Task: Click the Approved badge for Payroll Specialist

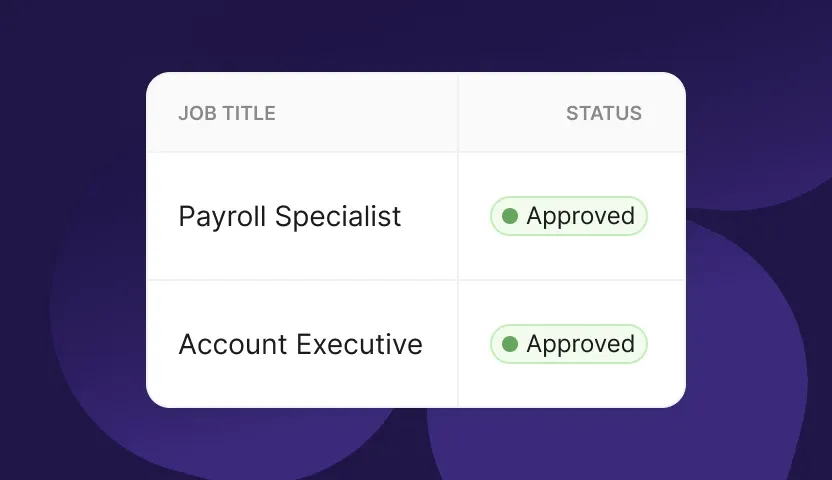Action: 568,216
